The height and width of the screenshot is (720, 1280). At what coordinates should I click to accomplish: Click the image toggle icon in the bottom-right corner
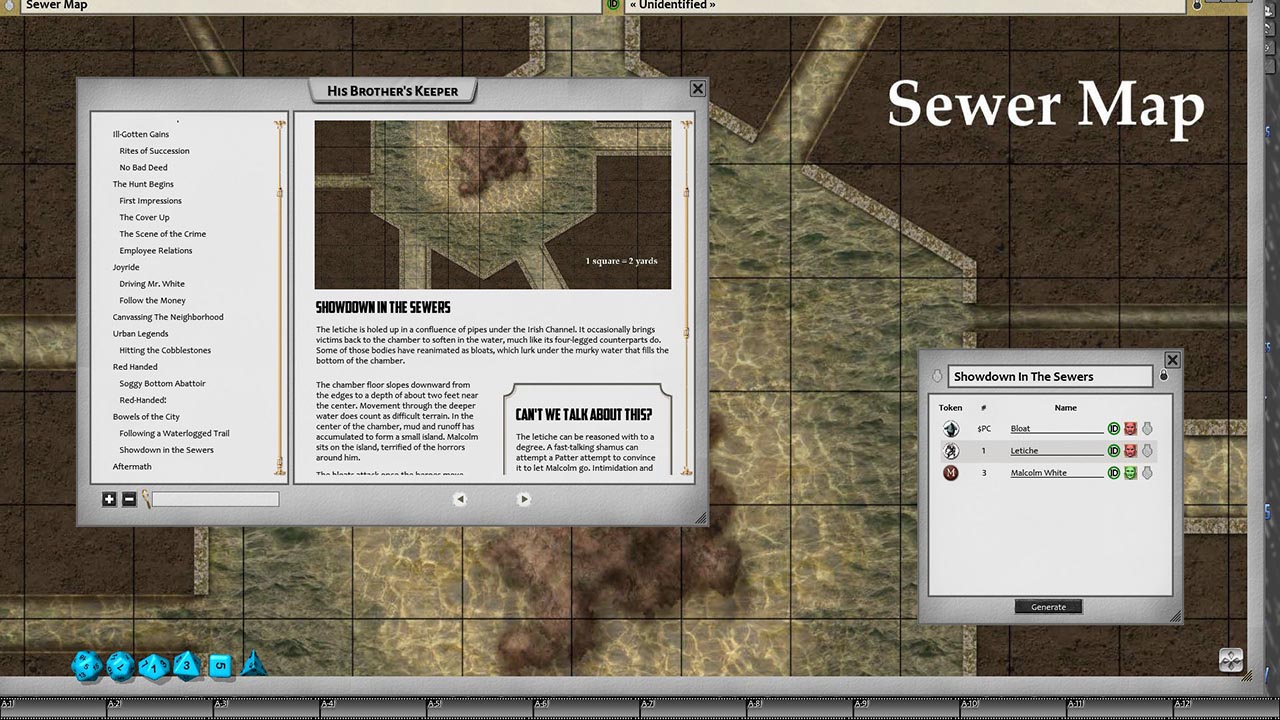coord(1230,660)
